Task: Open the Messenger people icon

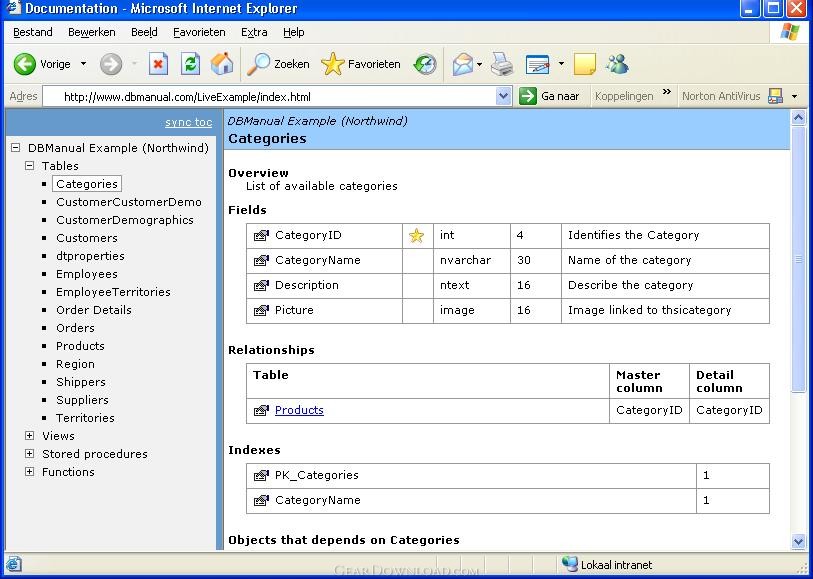Action: (618, 64)
